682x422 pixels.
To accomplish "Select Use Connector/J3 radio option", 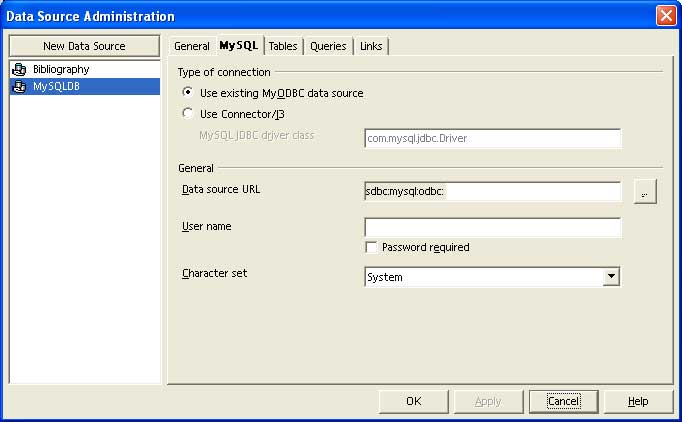I will pyautogui.click(x=187, y=114).
